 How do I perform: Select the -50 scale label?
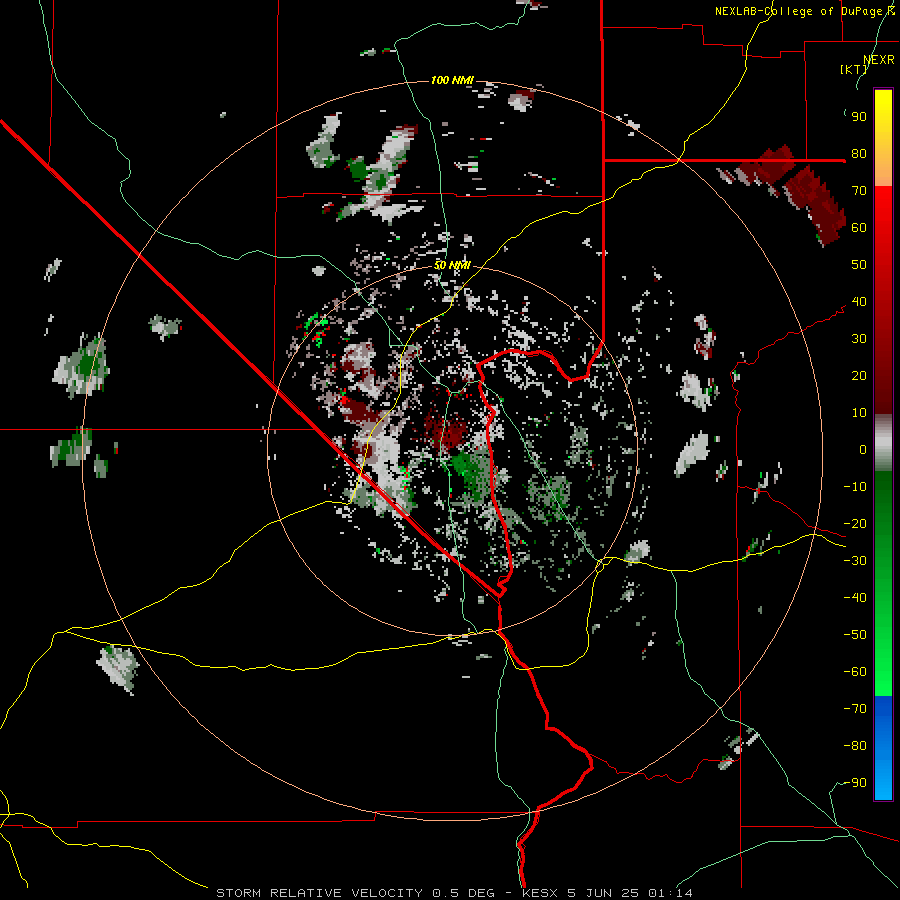click(x=855, y=635)
